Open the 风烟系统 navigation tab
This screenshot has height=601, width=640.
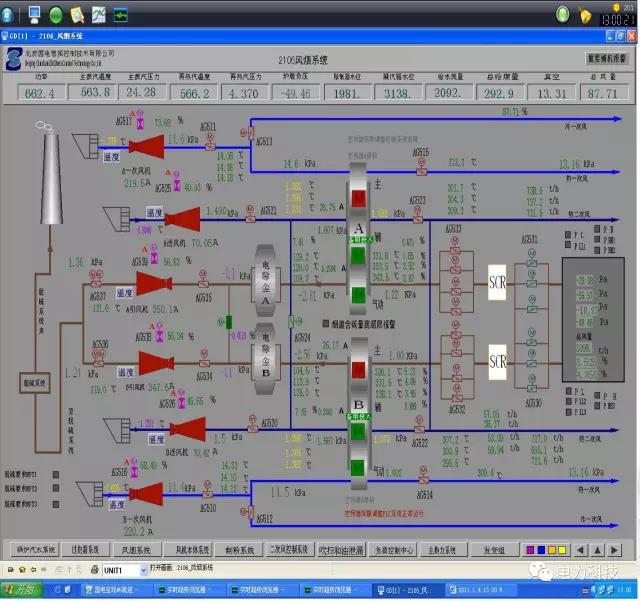click(137, 550)
